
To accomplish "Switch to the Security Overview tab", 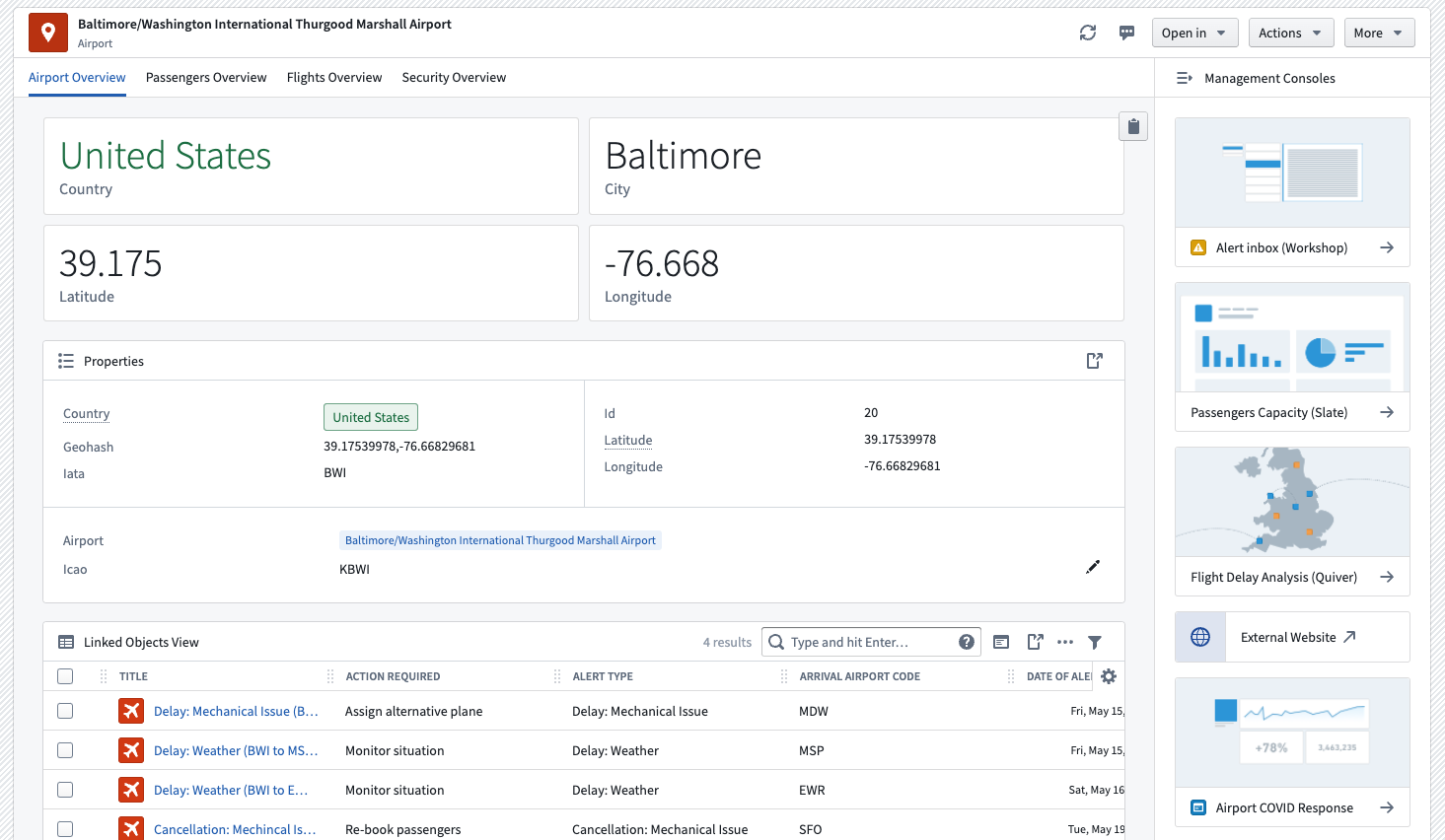I will [x=454, y=77].
